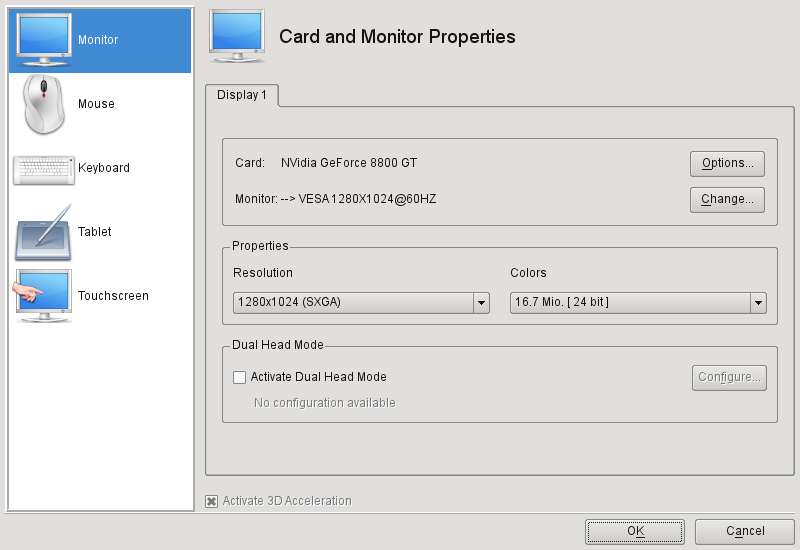Select the Touchscreen icon in sidebar
800x550 pixels.
pyautogui.click(x=44, y=296)
